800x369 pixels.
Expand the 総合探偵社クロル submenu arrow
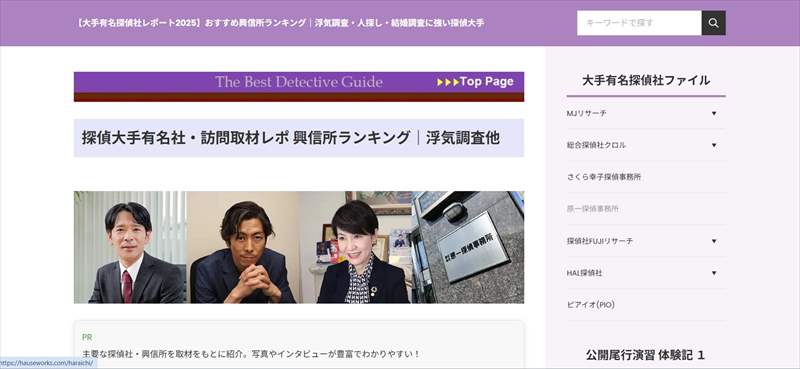pos(714,145)
